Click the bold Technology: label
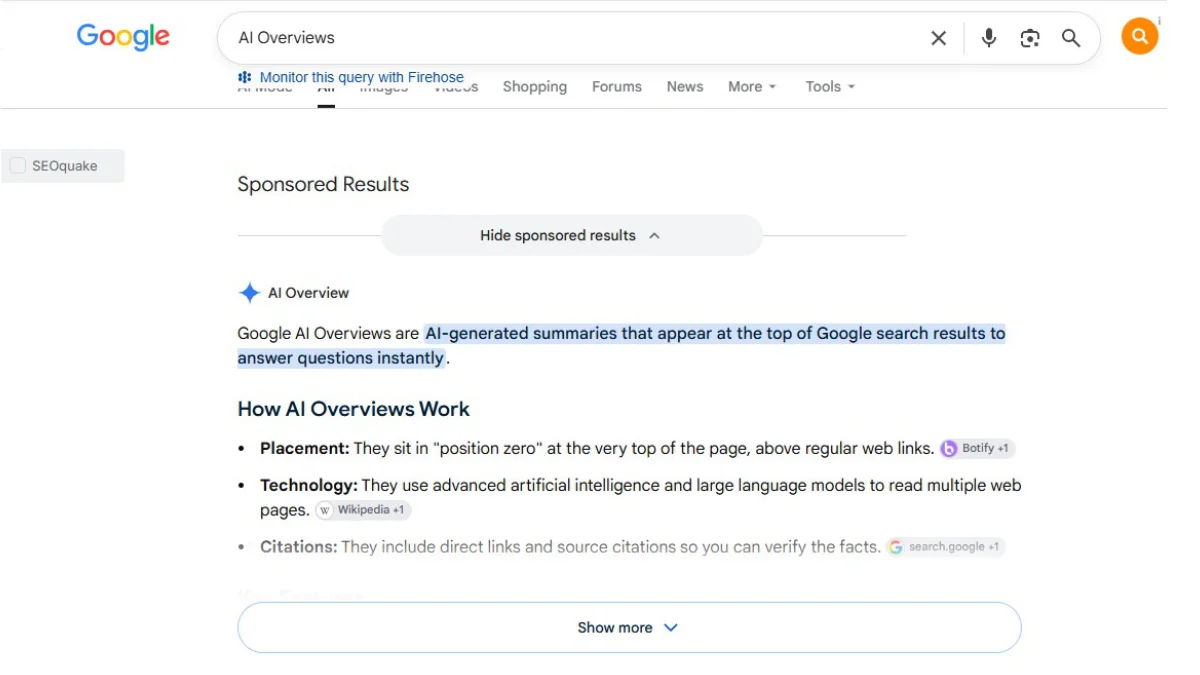Viewport: 1200px width, 675px height. pyautogui.click(x=309, y=486)
